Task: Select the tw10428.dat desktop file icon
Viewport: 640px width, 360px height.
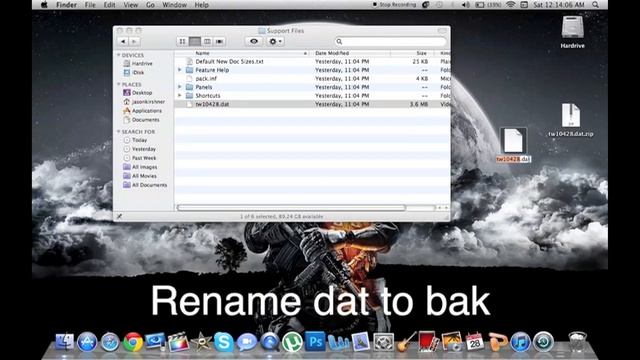Action: [x=513, y=140]
